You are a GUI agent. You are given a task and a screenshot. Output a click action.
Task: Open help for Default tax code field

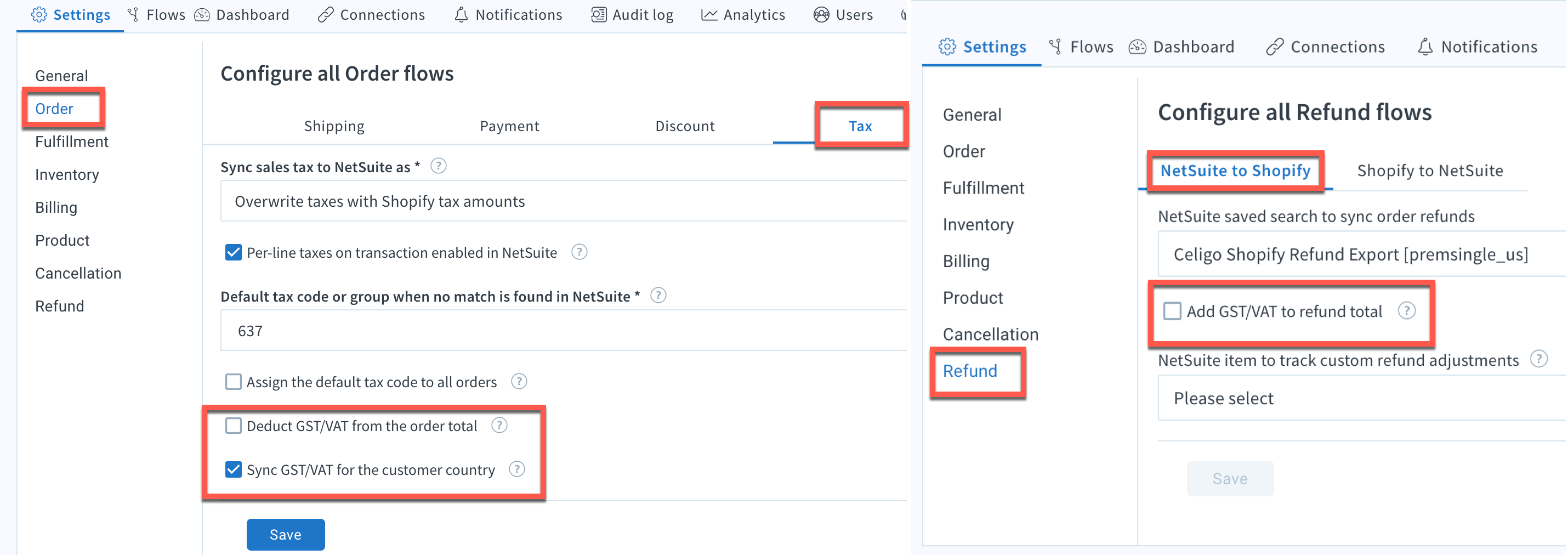658,296
